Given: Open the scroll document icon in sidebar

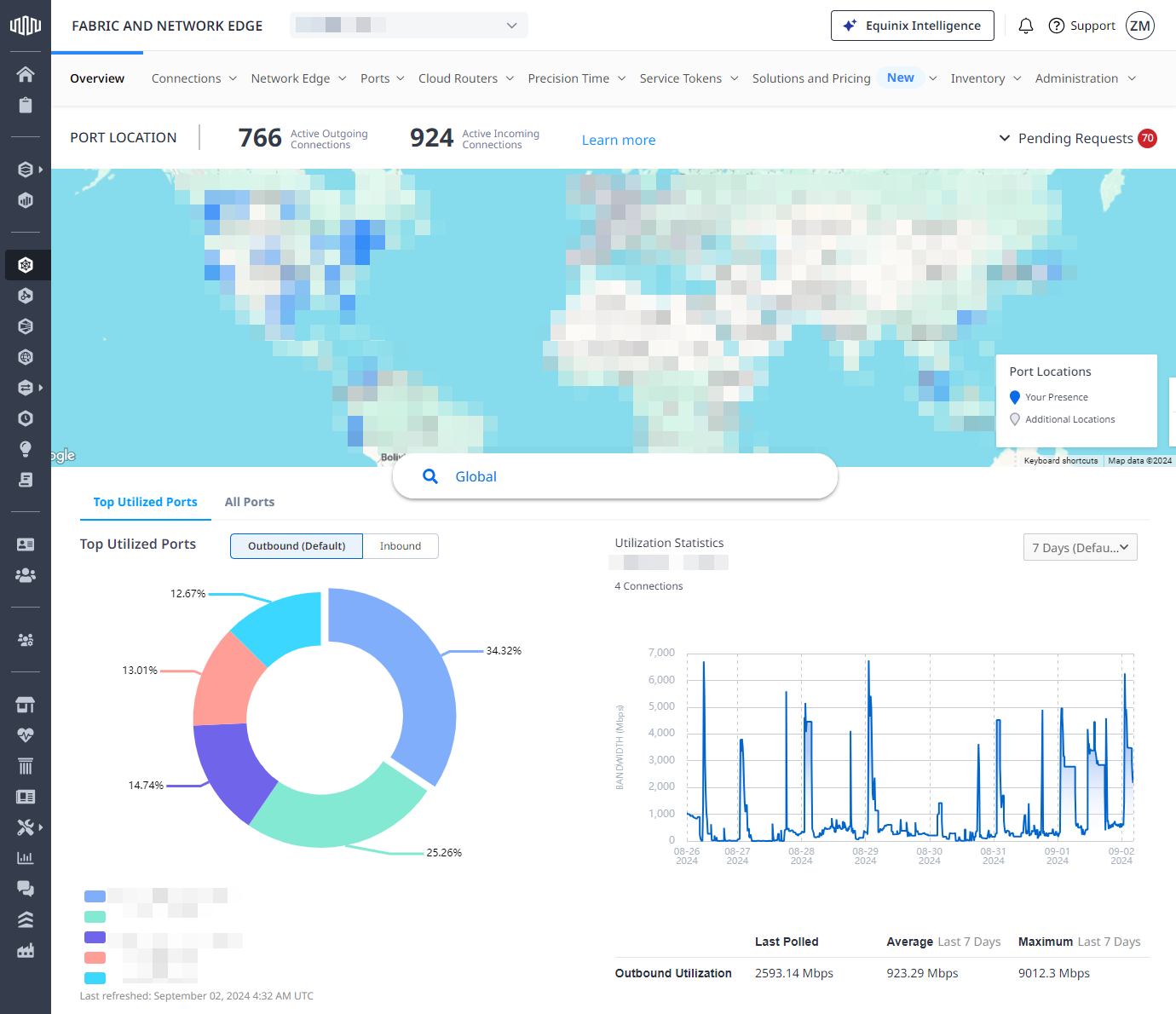Looking at the screenshot, I should [x=26, y=480].
